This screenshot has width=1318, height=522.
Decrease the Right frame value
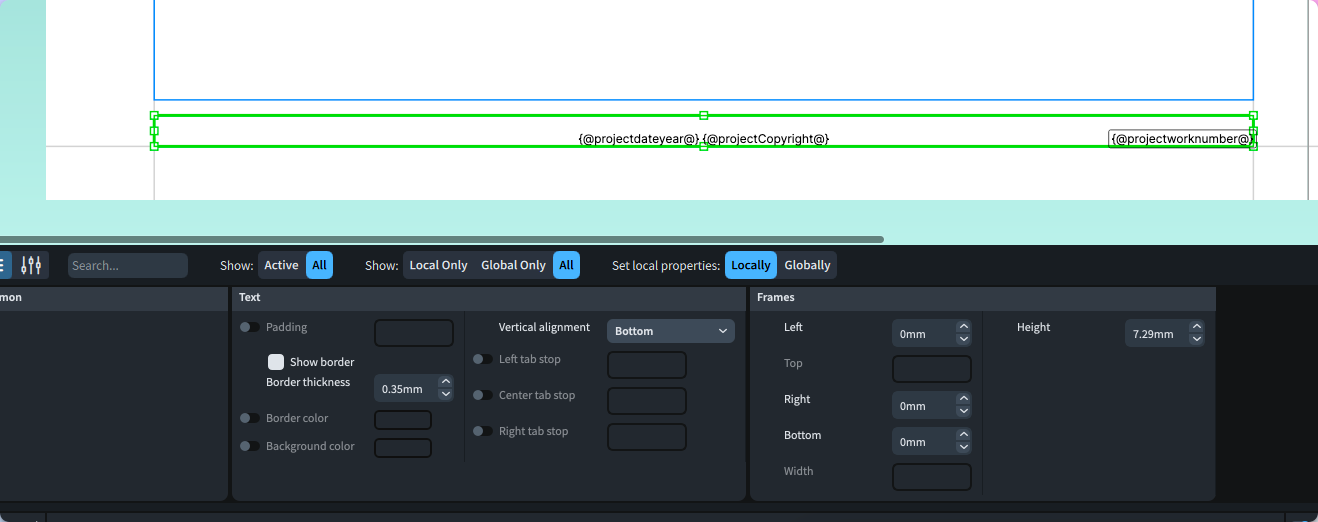pos(964,411)
